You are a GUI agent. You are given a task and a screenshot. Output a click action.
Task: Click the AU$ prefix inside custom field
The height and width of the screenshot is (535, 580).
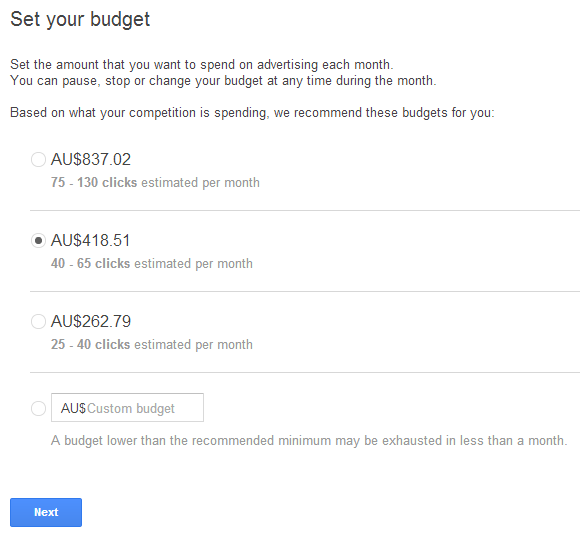point(73,408)
